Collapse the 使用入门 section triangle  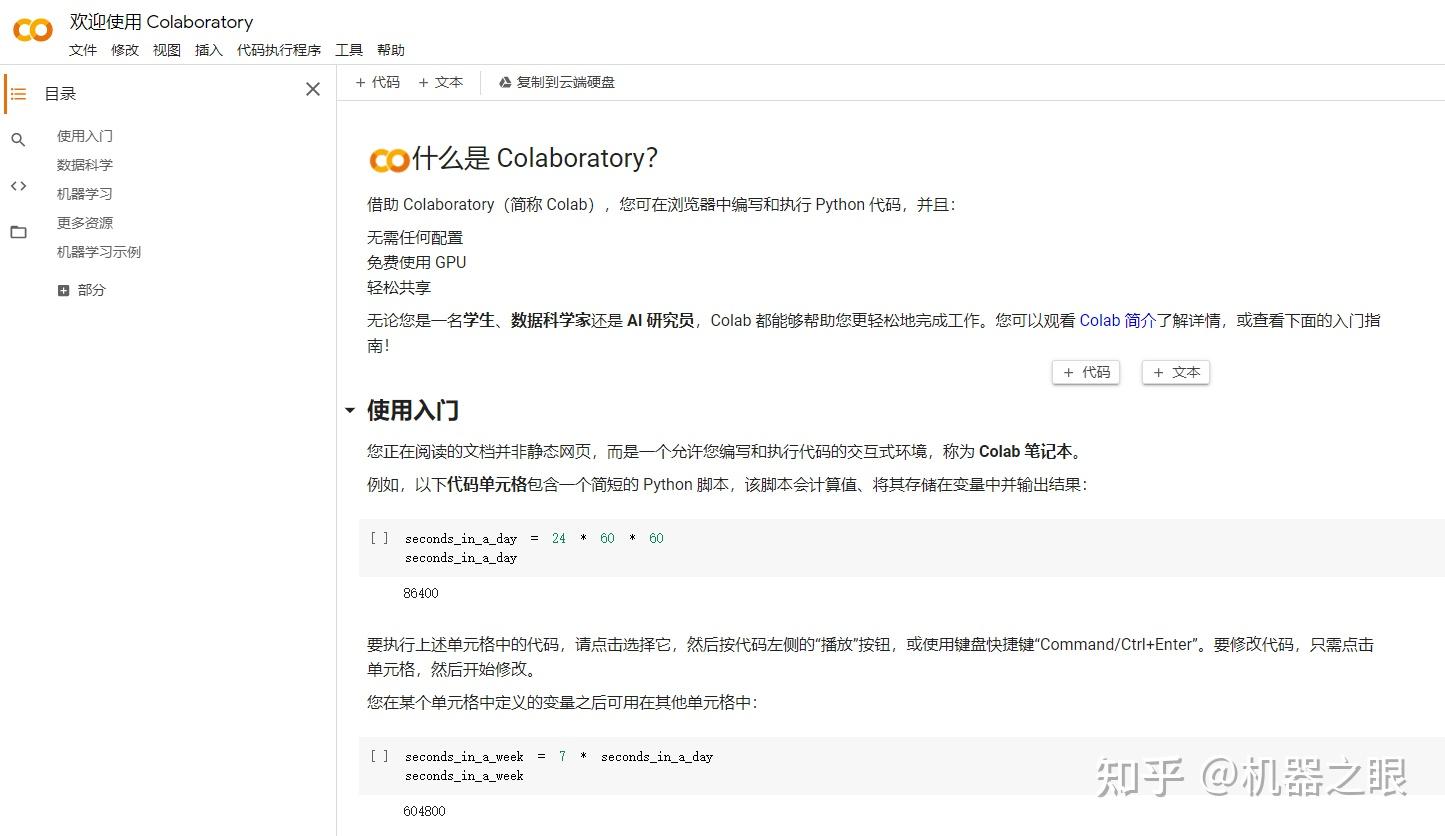click(349, 410)
